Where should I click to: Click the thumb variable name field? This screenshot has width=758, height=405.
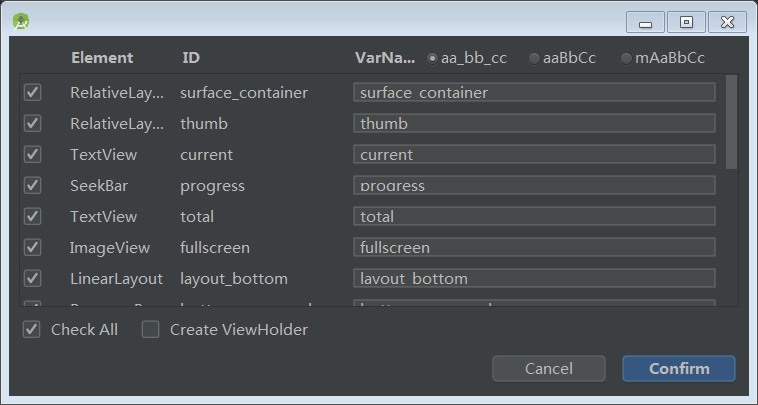click(534, 123)
